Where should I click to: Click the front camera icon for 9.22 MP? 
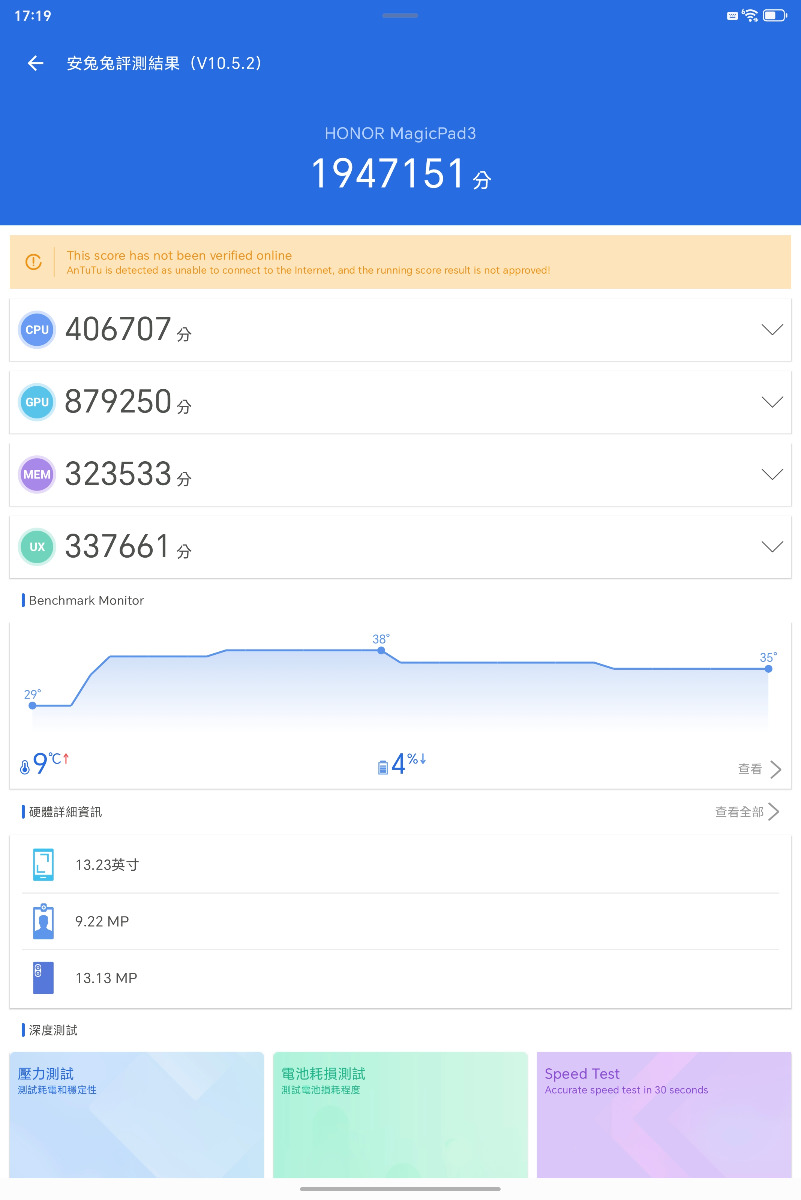pyautogui.click(x=43, y=921)
